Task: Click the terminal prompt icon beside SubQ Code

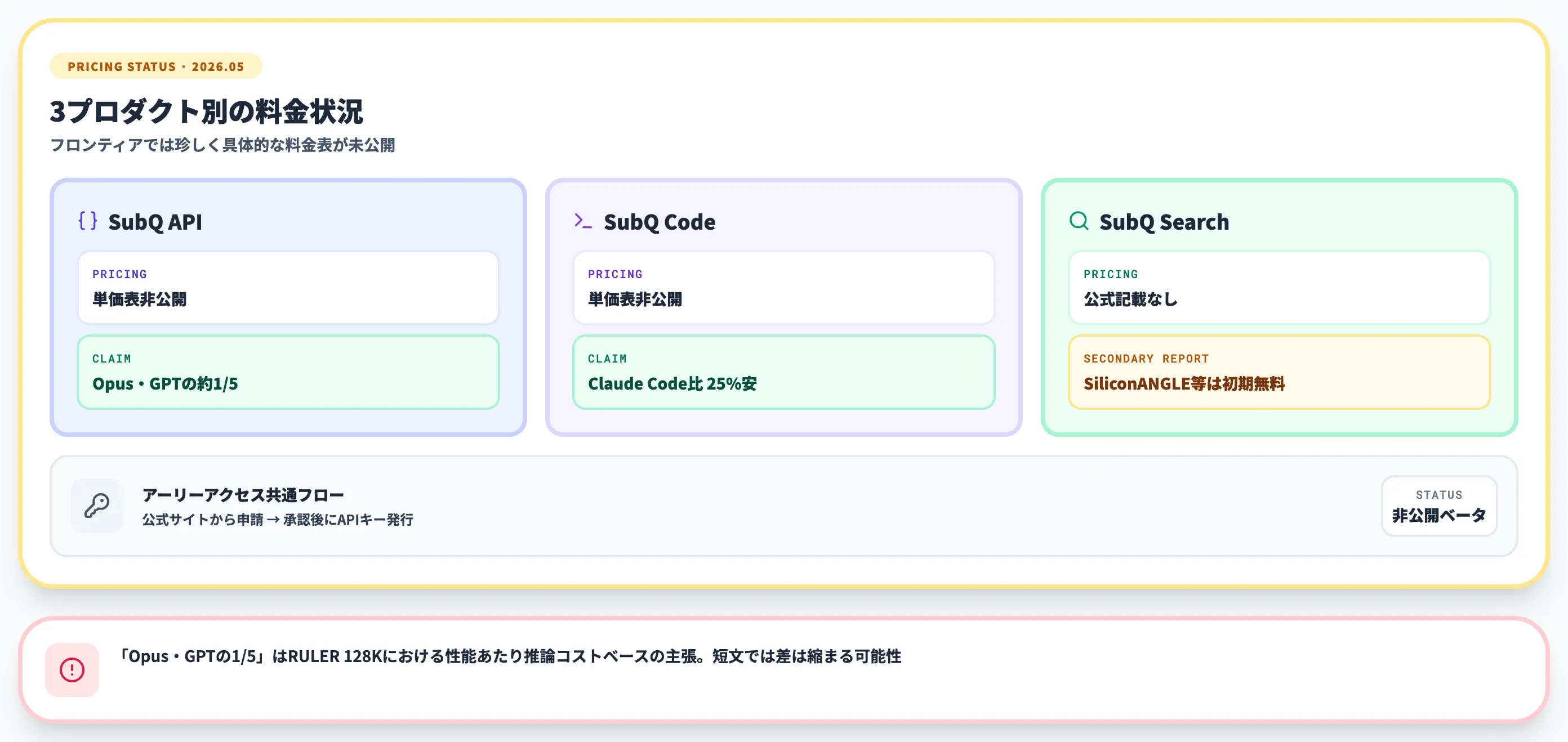Action: [x=583, y=221]
